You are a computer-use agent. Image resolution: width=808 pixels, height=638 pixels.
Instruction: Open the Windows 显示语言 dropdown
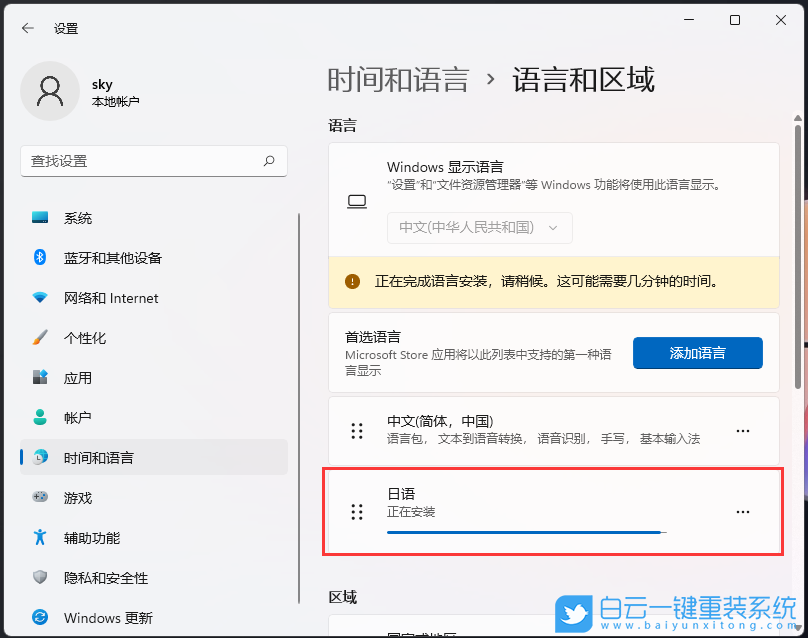pyautogui.click(x=479, y=228)
